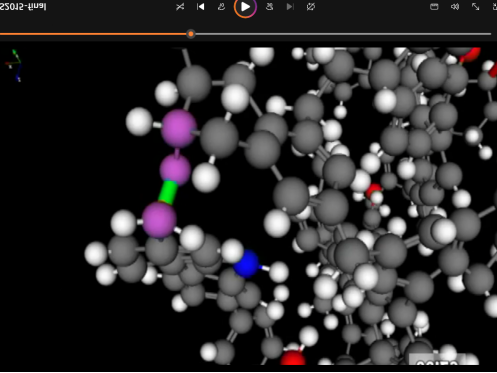The width and height of the screenshot is (497, 373).
Task: Jump to the next track
Action: click(x=290, y=7)
